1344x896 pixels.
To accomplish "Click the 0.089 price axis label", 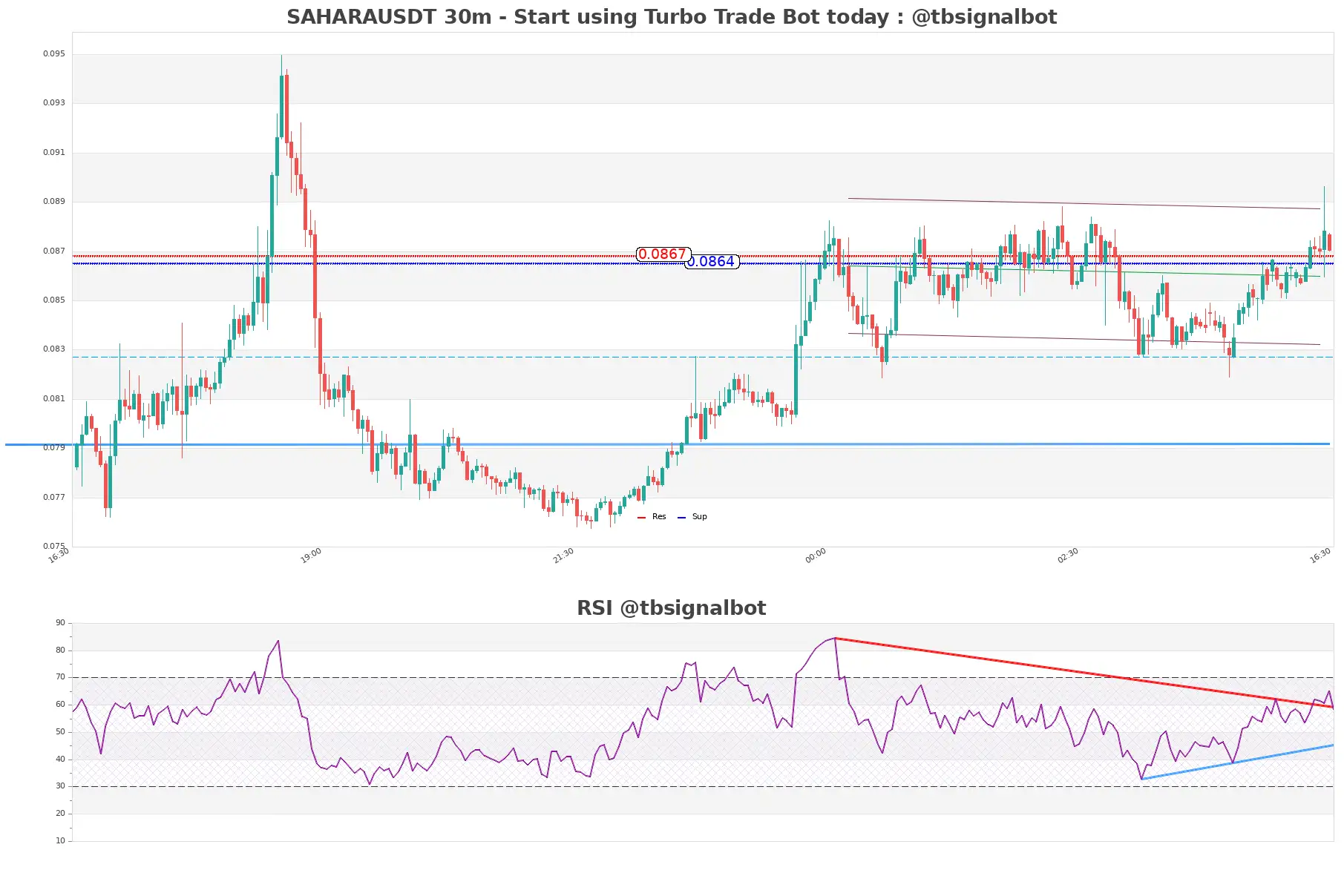I will pyautogui.click(x=54, y=201).
